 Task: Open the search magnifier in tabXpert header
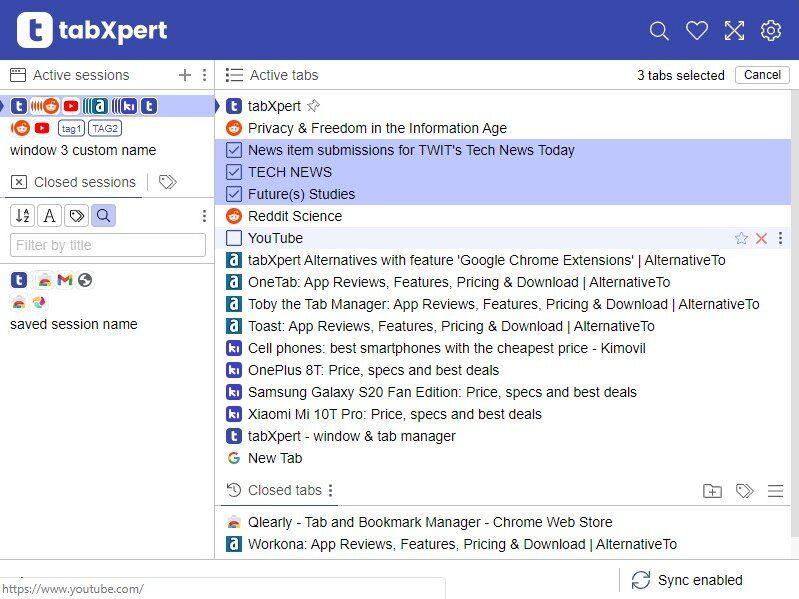pyautogui.click(x=658, y=31)
